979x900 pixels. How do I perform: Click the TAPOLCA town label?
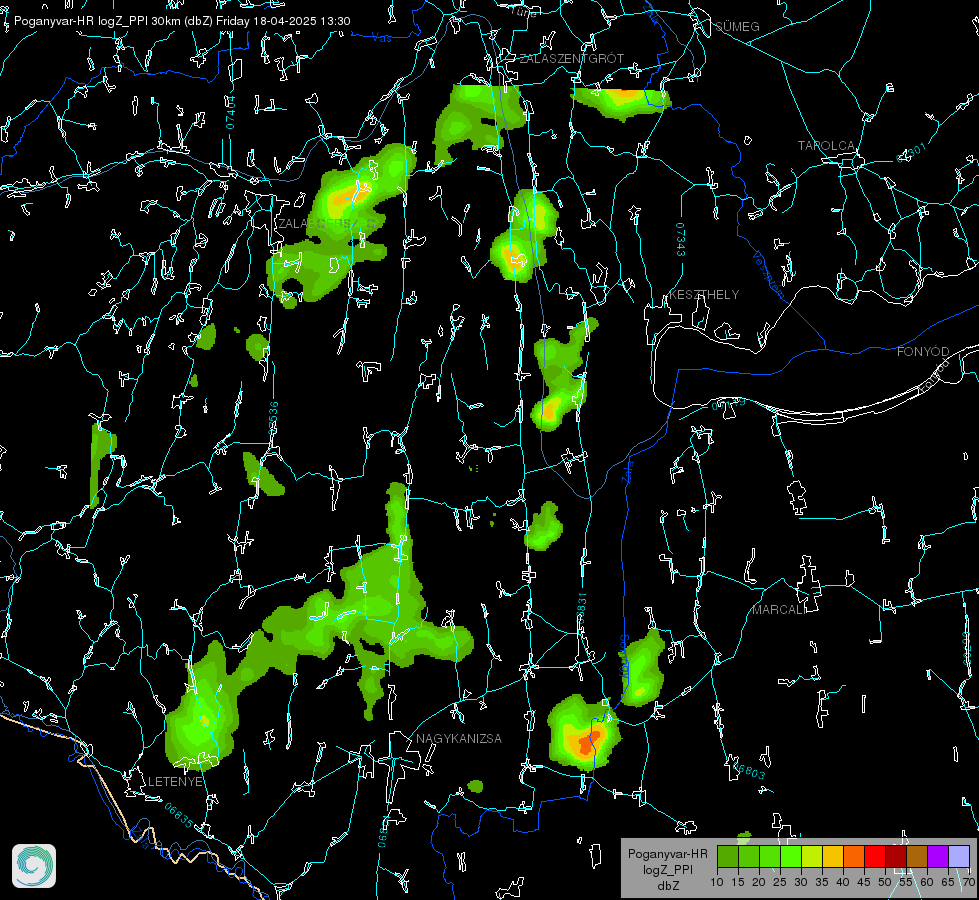tap(827, 145)
